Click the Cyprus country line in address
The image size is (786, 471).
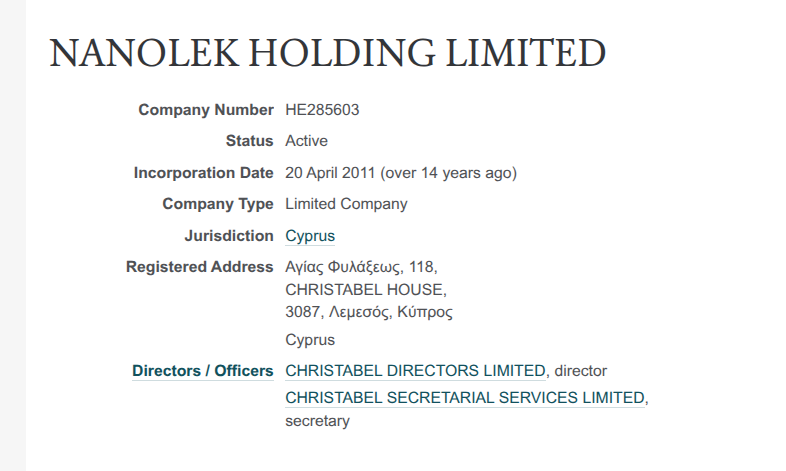310,339
